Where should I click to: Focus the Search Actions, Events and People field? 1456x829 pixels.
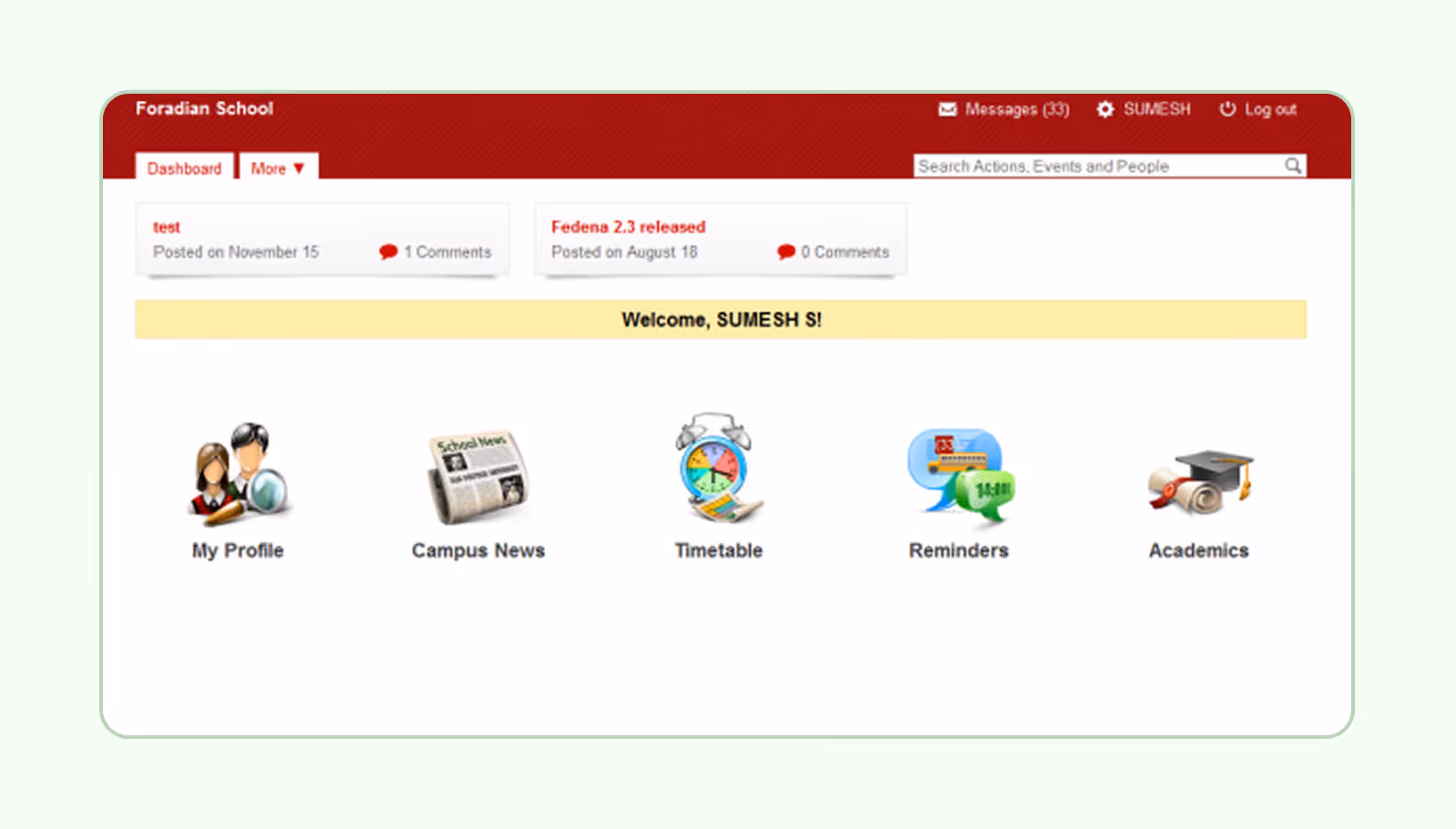pyautogui.click(x=1109, y=165)
